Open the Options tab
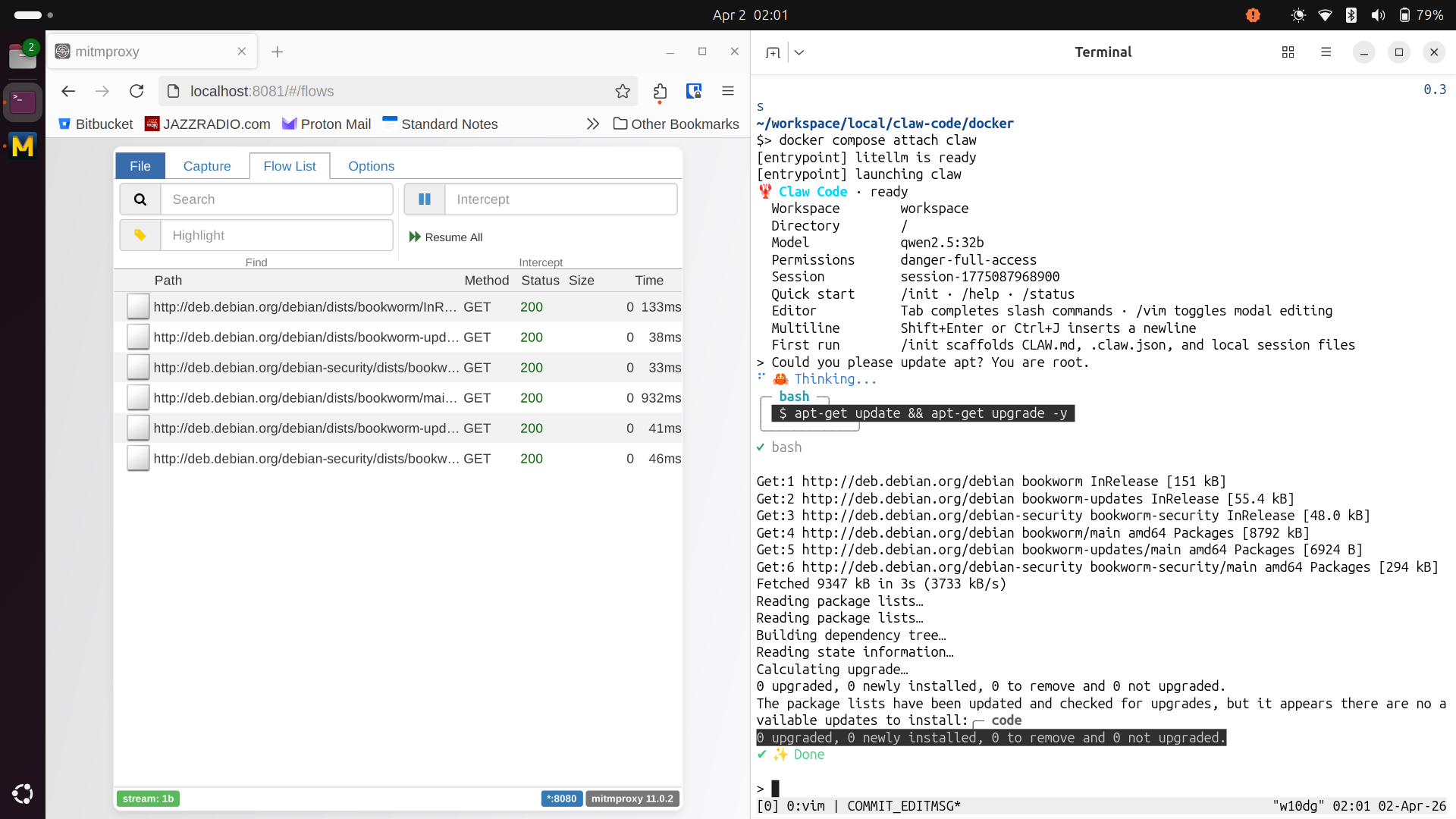The width and height of the screenshot is (1456, 819). (x=371, y=166)
